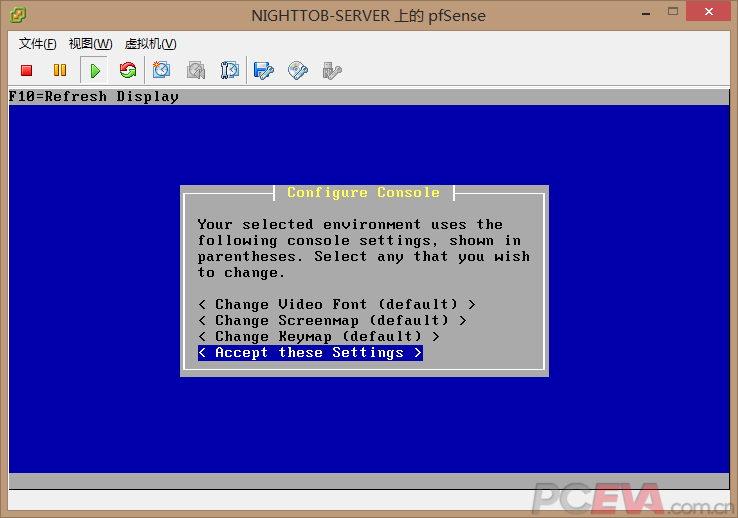This screenshot has height=518, width=738.
Task: Select Change Keymap (default) option
Action: click(x=318, y=336)
